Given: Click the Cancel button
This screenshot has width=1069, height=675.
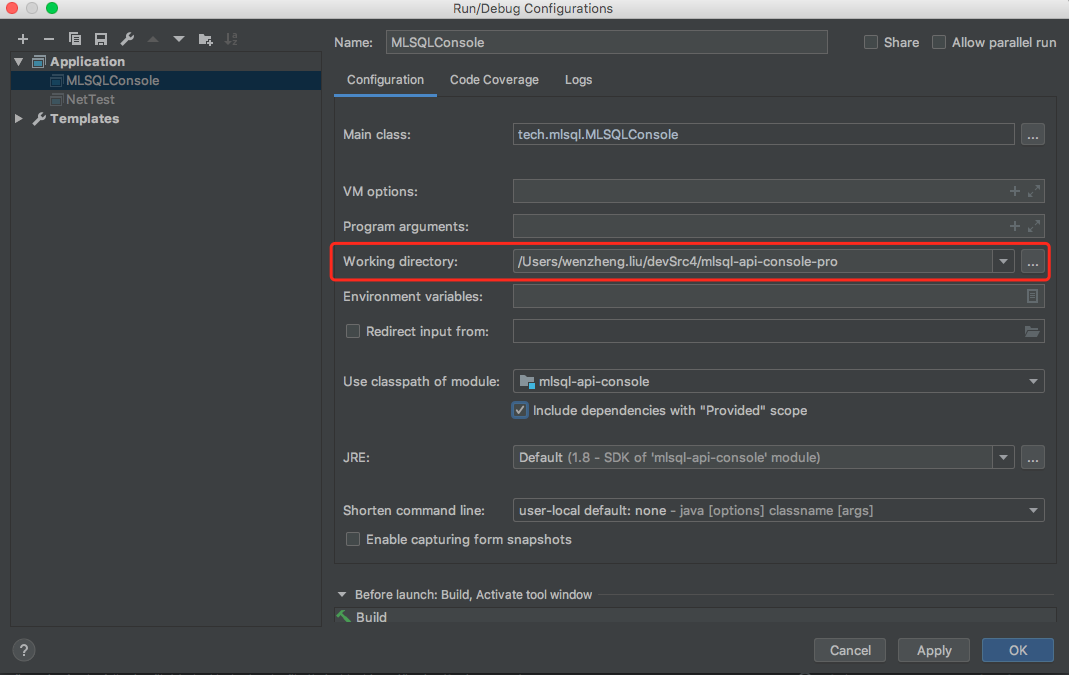Looking at the screenshot, I should click(850, 650).
